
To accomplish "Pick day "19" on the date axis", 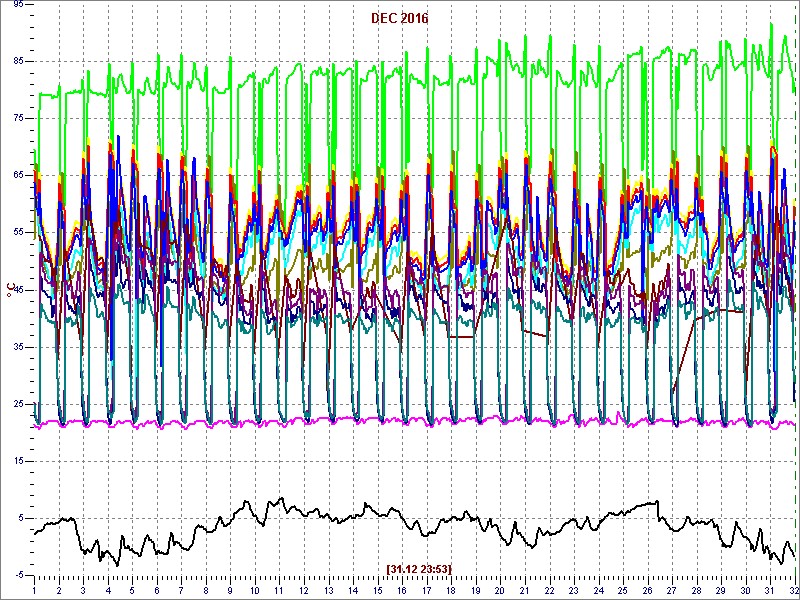I will pos(475,590).
